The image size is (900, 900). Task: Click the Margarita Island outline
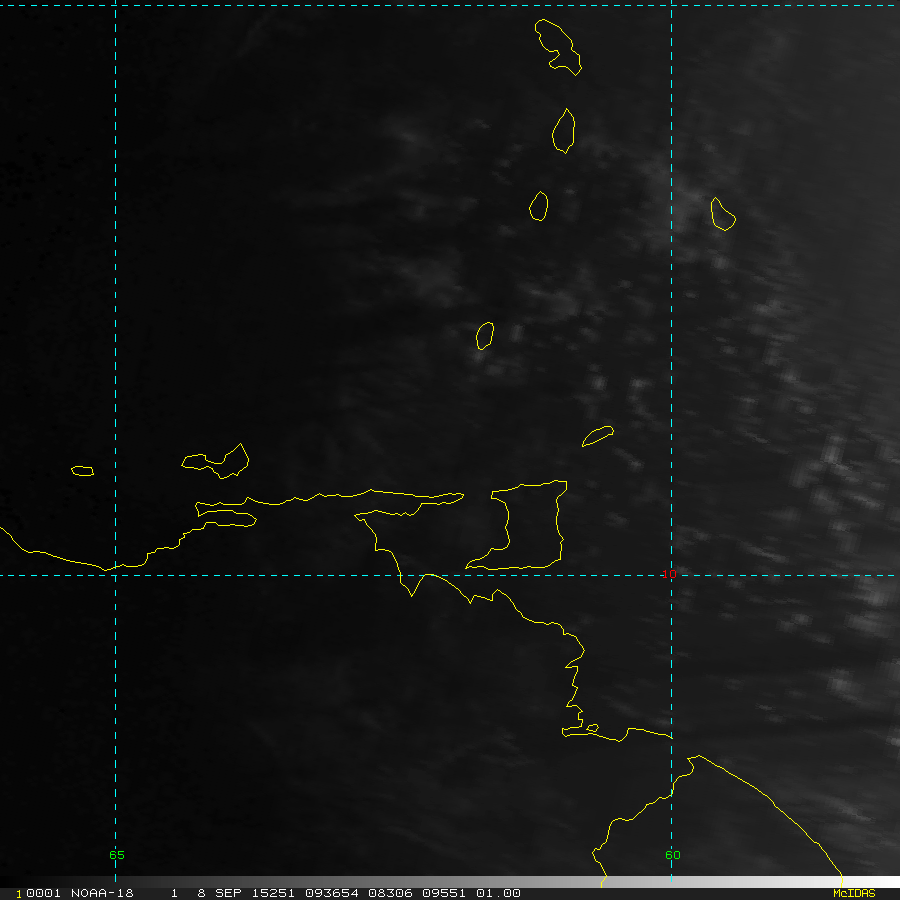point(218,461)
